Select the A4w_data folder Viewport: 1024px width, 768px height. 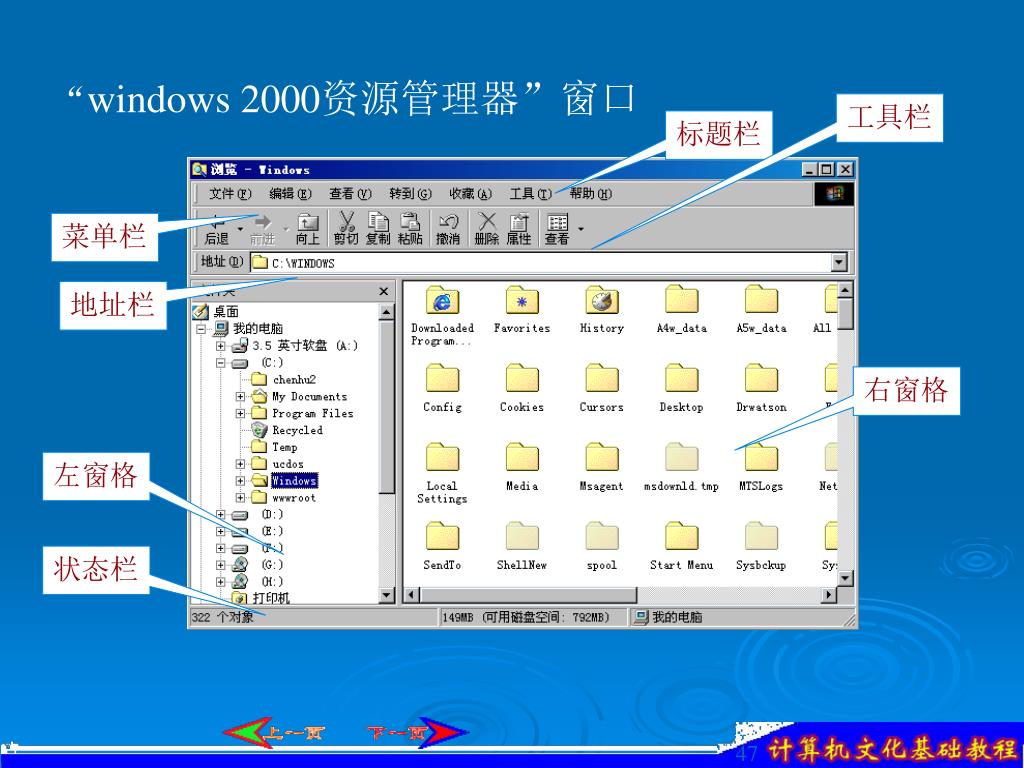click(682, 308)
